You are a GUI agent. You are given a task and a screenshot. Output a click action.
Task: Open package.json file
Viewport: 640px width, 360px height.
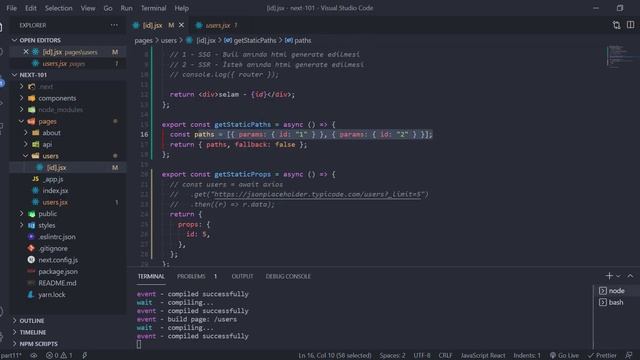[x=58, y=271]
